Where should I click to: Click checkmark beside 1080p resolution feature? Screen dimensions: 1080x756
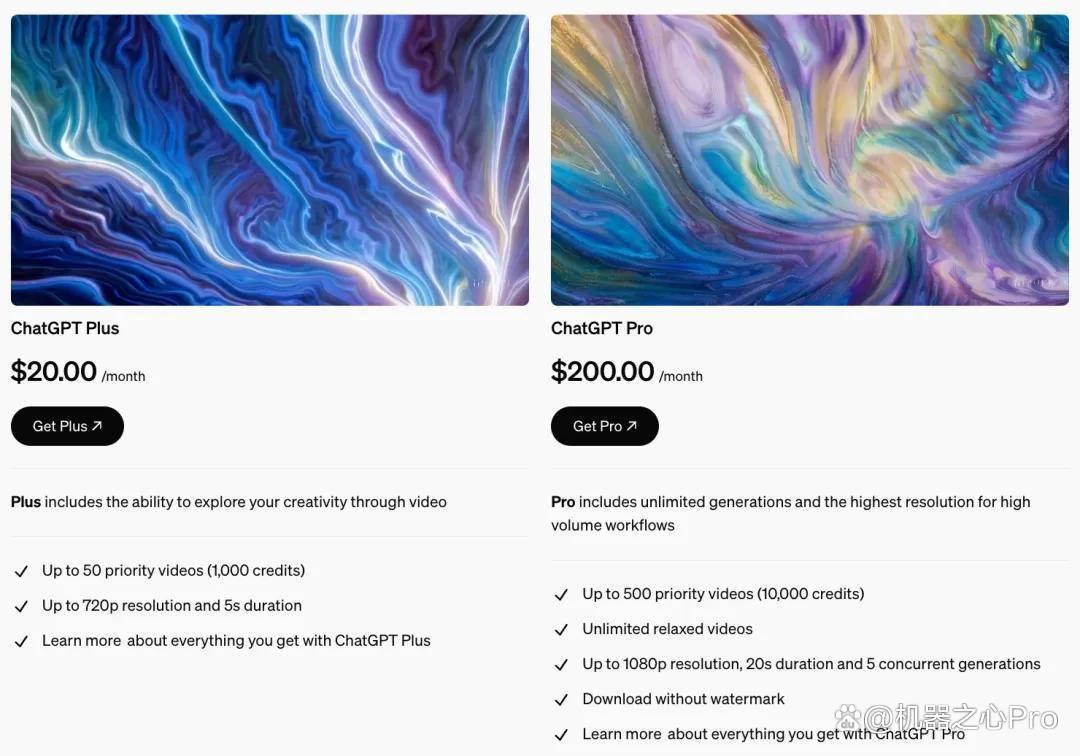tap(561, 665)
